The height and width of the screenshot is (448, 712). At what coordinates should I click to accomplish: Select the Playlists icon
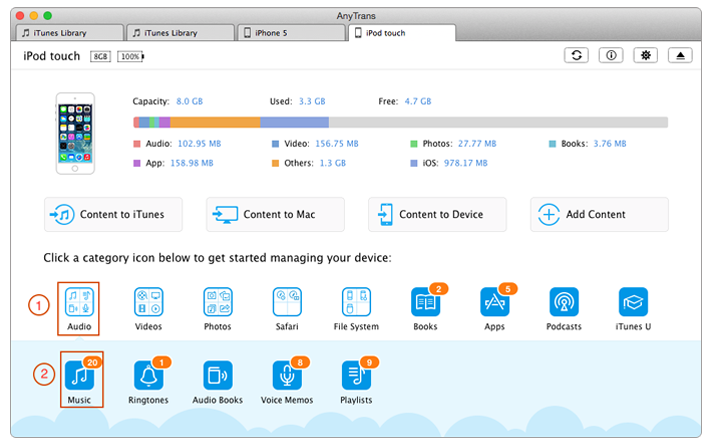coord(356,376)
